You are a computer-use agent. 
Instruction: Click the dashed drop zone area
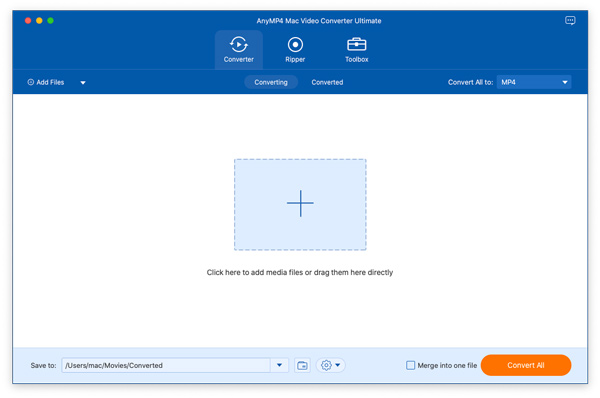[300, 205]
